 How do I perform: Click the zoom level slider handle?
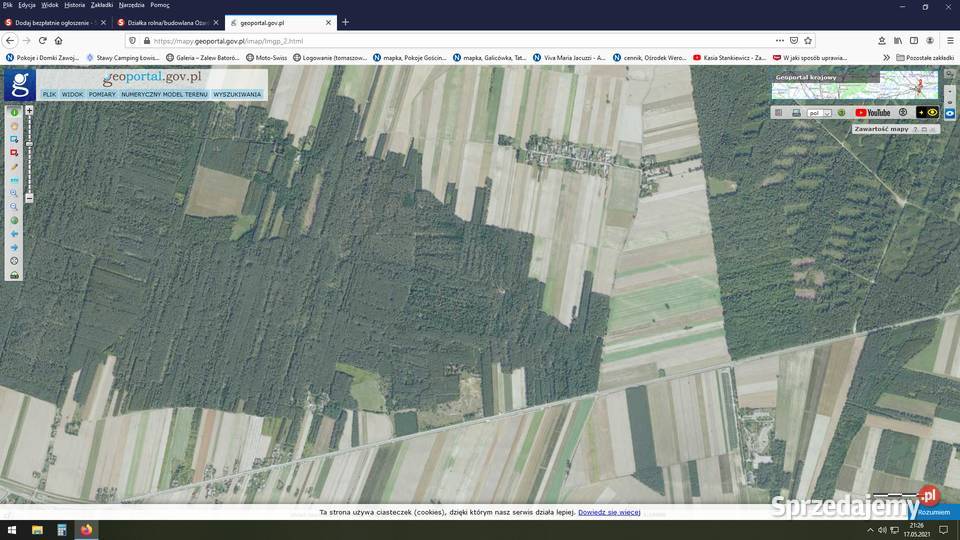pos(29,144)
